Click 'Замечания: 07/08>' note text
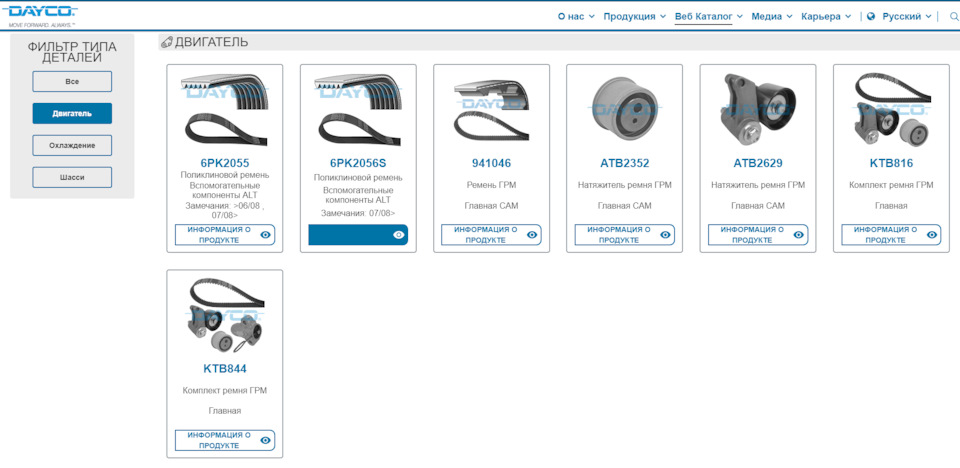Screen dimensions: 960x468 click(358, 213)
